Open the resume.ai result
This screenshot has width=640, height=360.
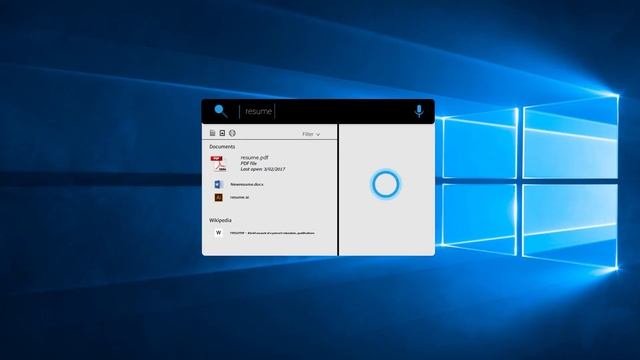[x=239, y=197]
